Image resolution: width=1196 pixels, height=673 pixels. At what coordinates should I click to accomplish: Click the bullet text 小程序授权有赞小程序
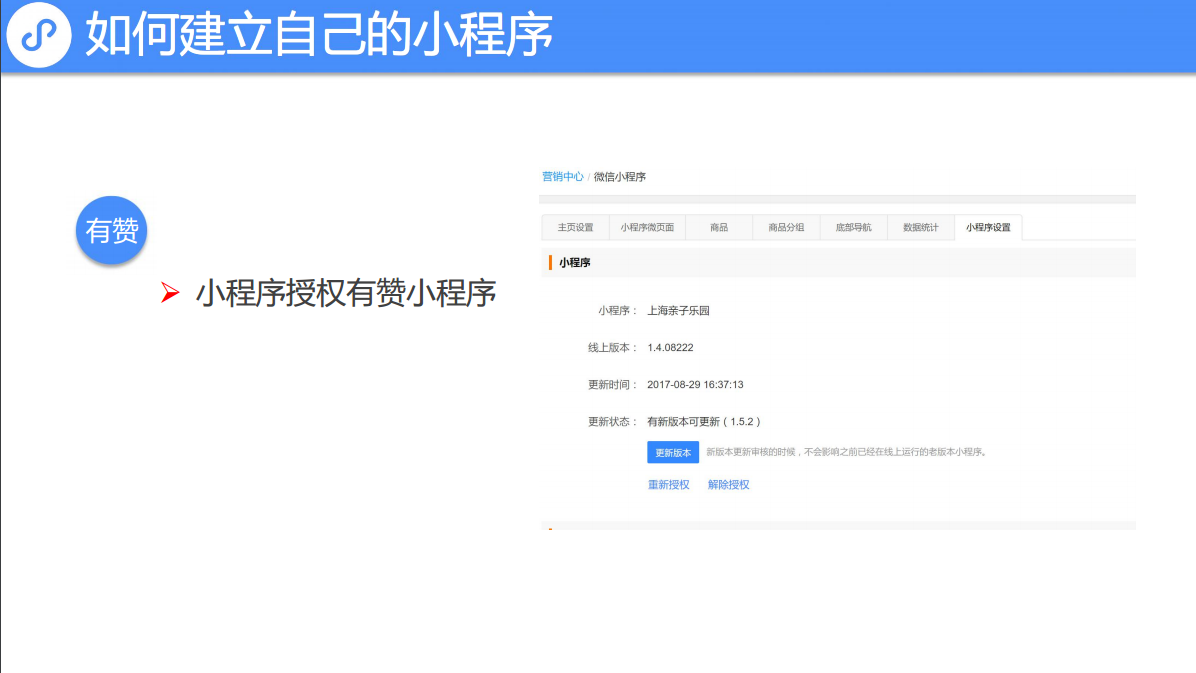346,293
